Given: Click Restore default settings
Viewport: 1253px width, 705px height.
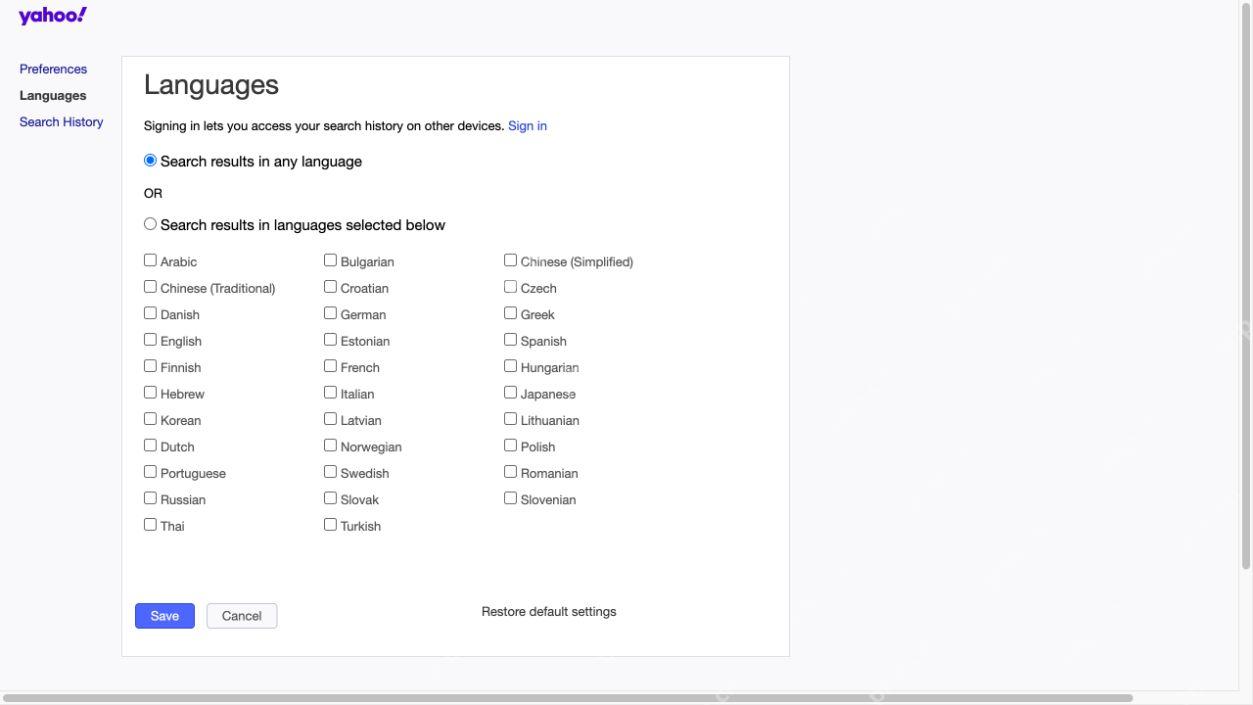Looking at the screenshot, I should (549, 612).
